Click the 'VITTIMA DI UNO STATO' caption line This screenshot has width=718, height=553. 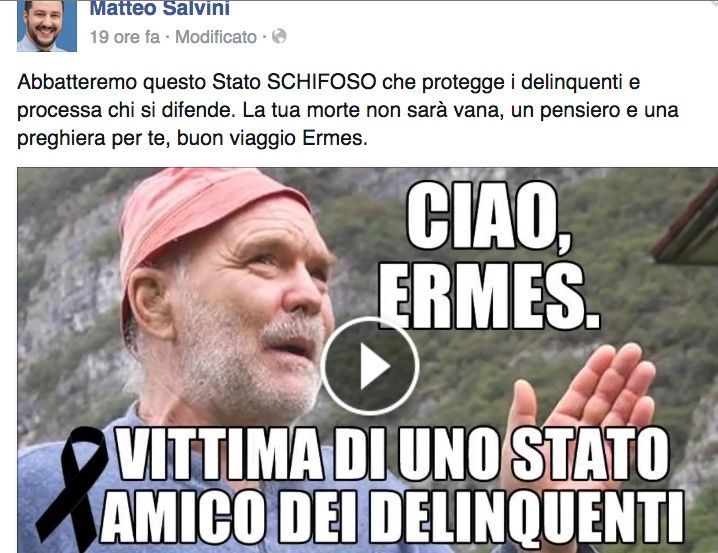[392, 454]
